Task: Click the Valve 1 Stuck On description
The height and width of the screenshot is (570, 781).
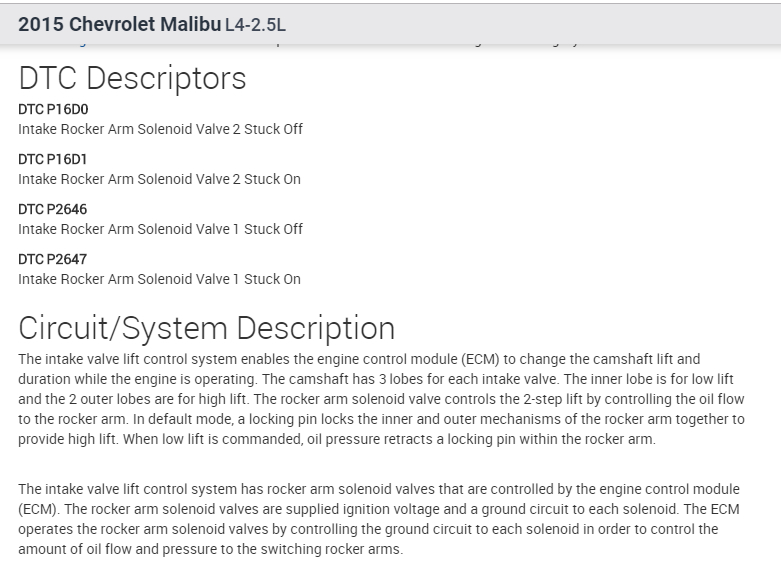Action: pos(159,279)
